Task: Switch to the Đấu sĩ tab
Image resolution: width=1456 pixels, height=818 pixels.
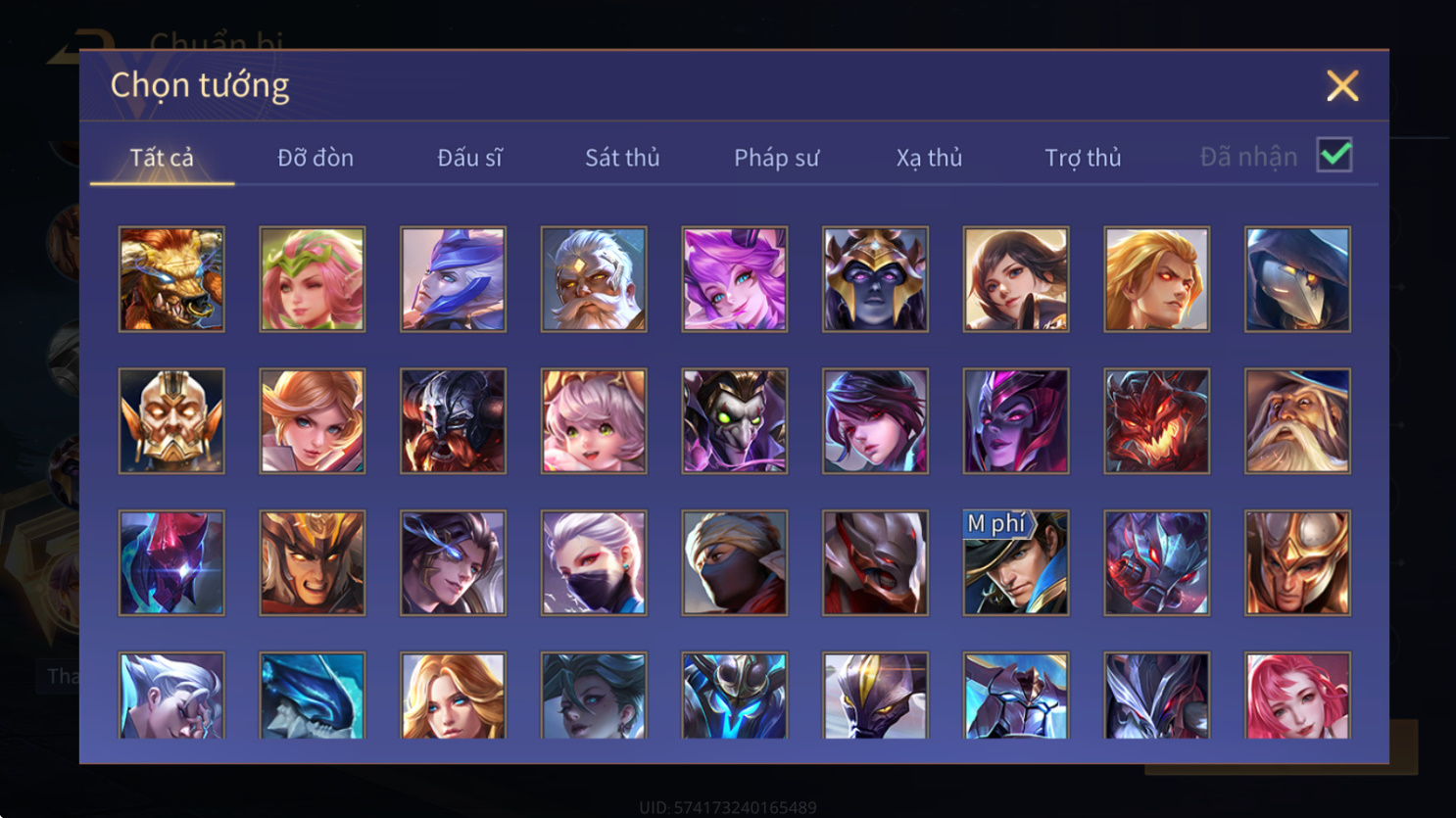Action: click(x=469, y=158)
